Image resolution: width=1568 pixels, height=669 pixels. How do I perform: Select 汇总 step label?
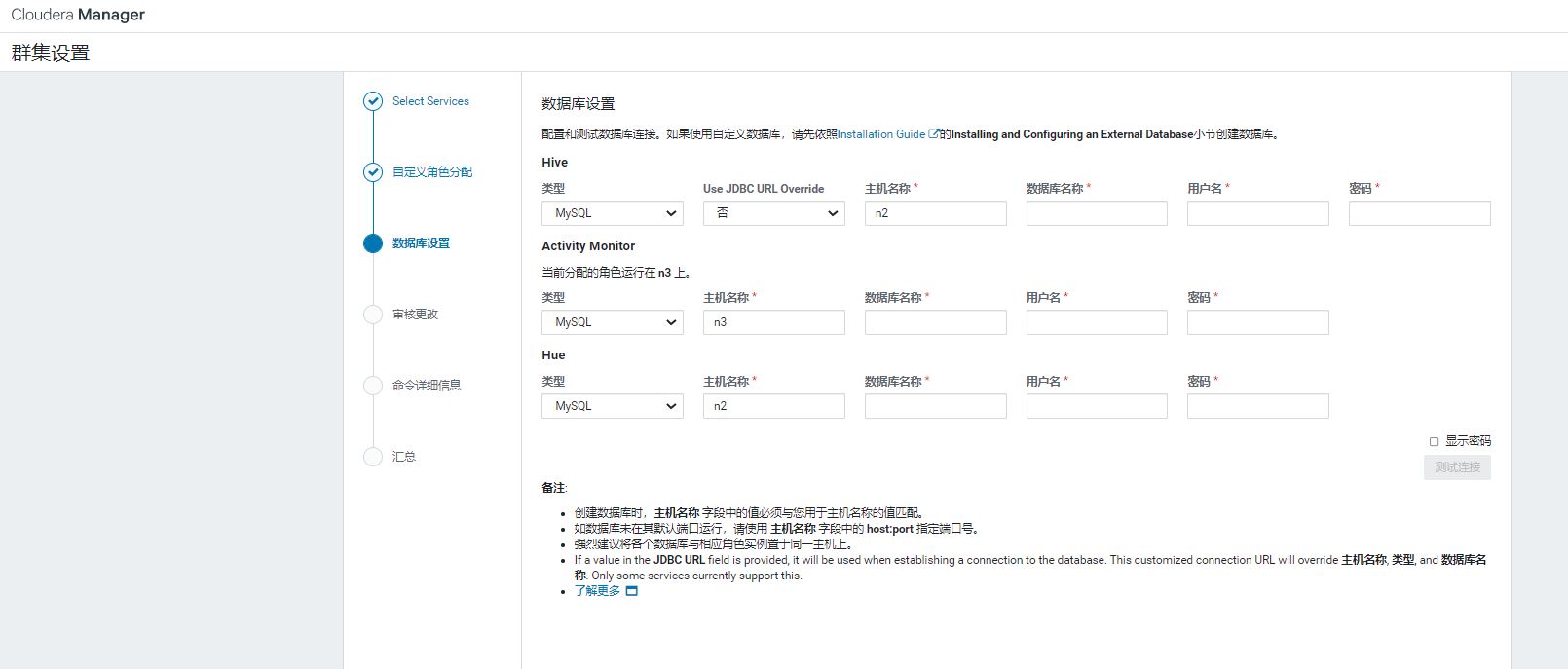click(403, 457)
